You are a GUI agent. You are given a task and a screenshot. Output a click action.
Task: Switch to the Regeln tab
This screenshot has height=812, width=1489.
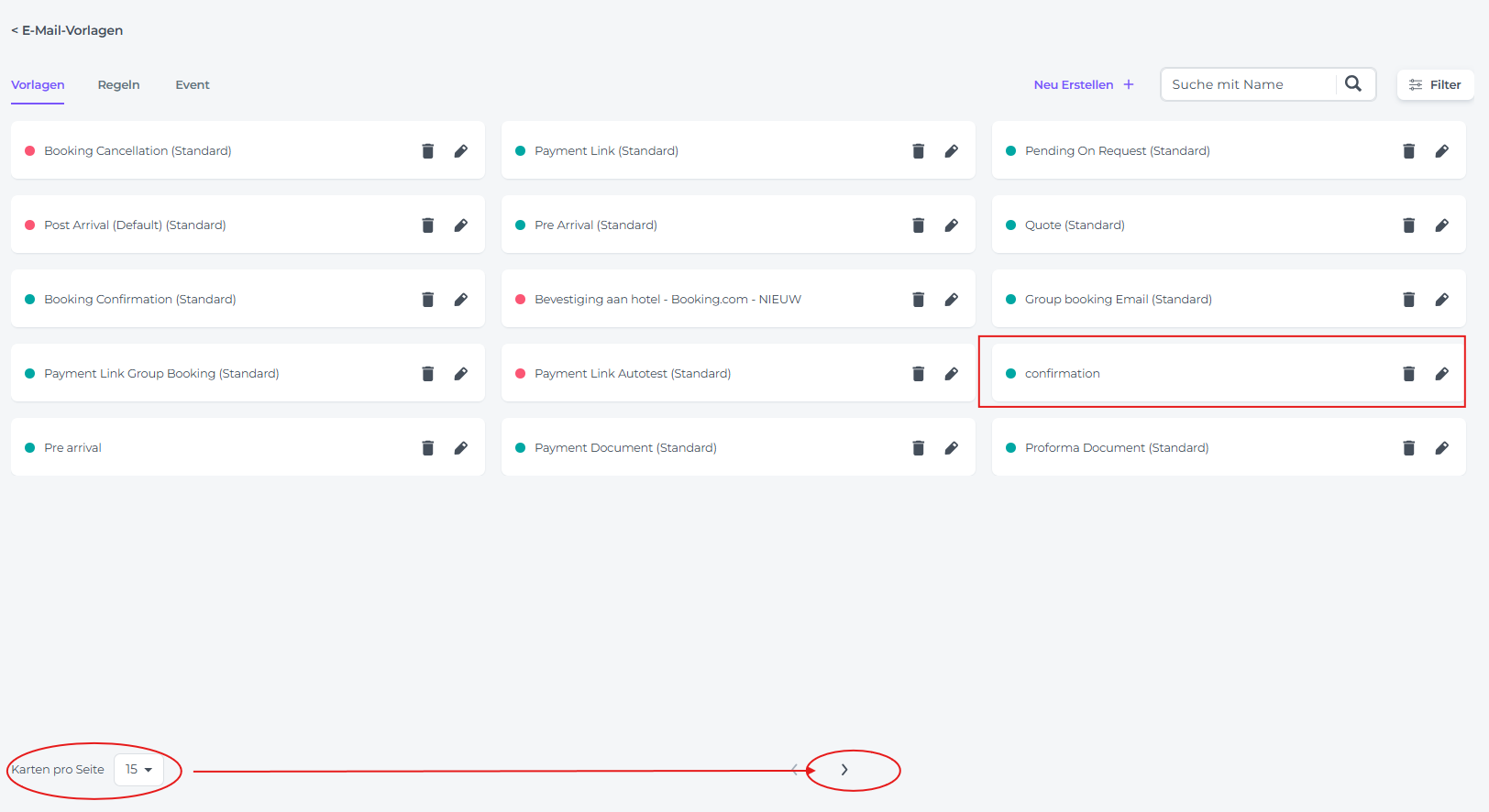(x=118, y=85)
